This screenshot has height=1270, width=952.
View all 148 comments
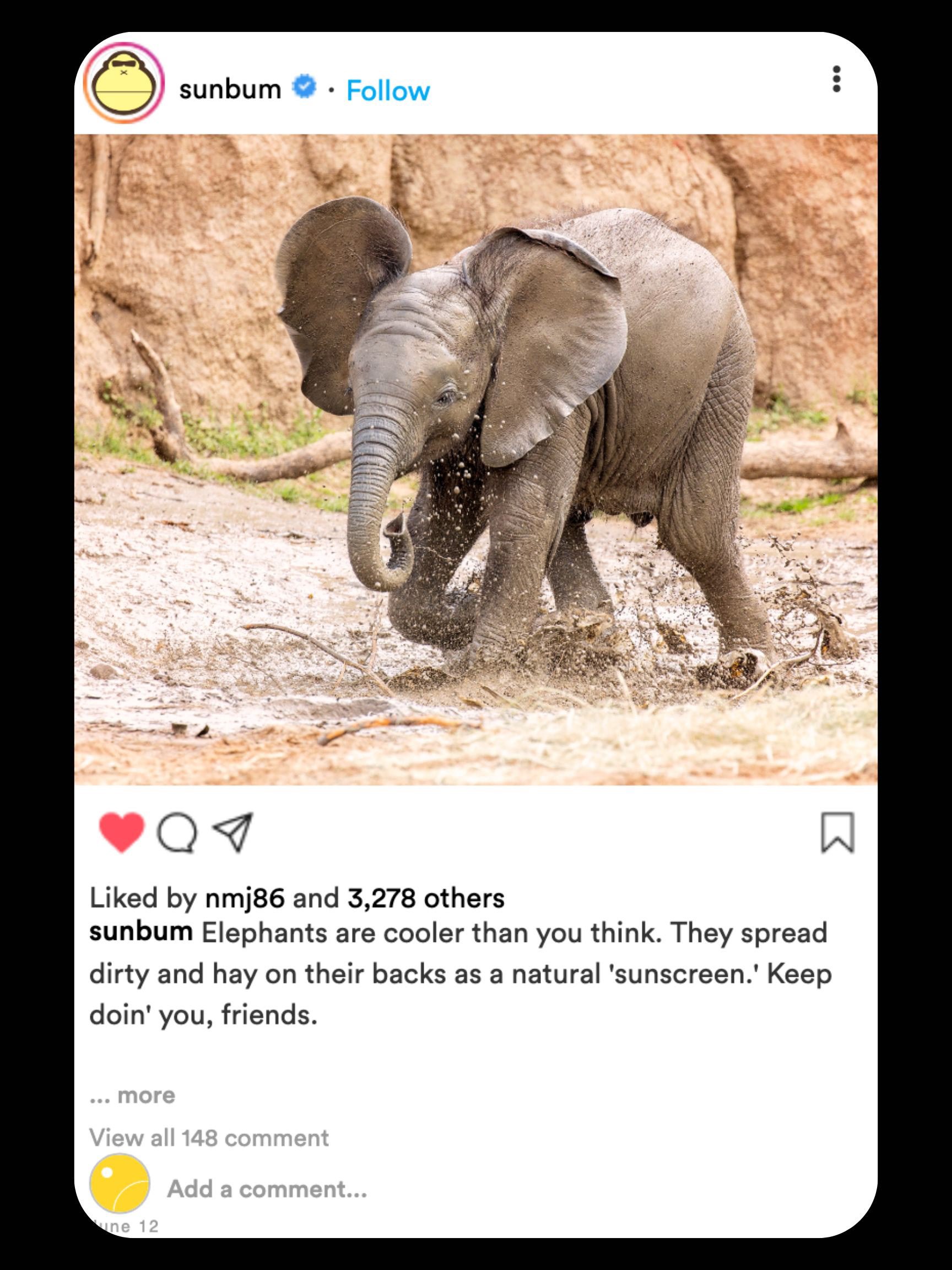[x=209, y=1137]
